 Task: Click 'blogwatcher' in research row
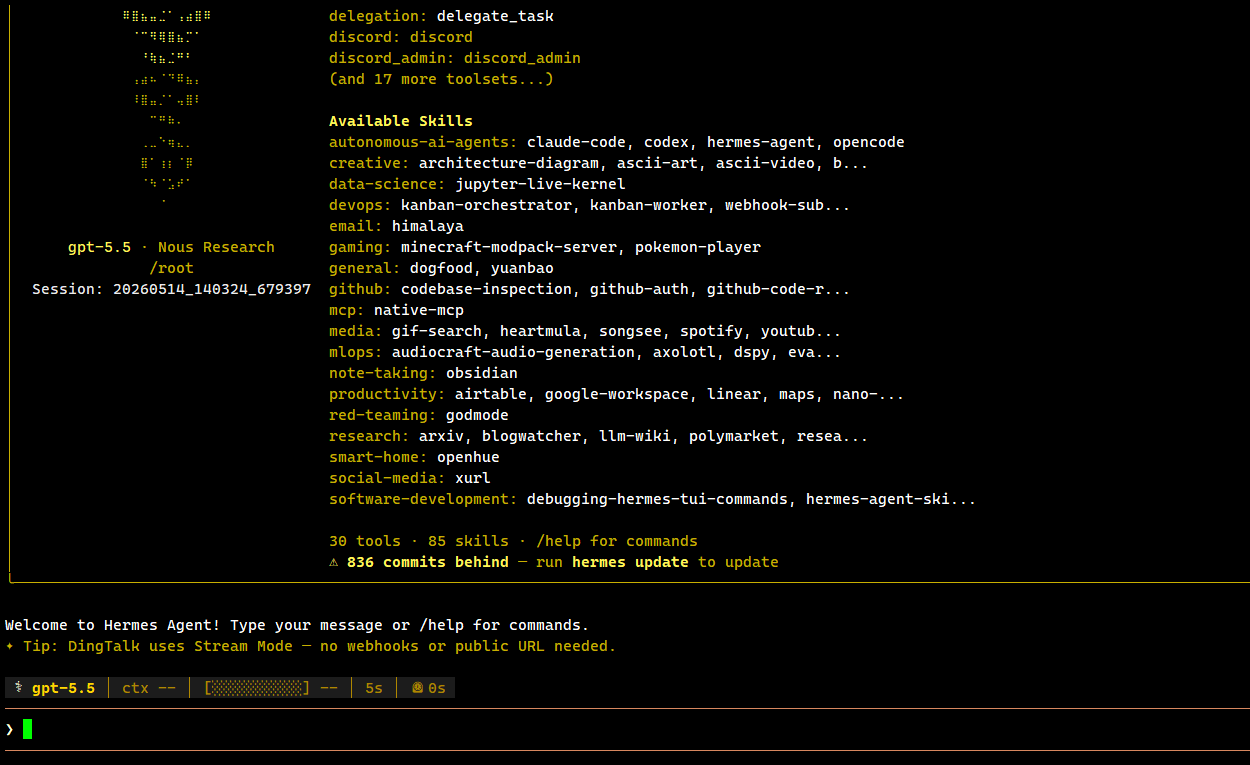pos(531,436)
